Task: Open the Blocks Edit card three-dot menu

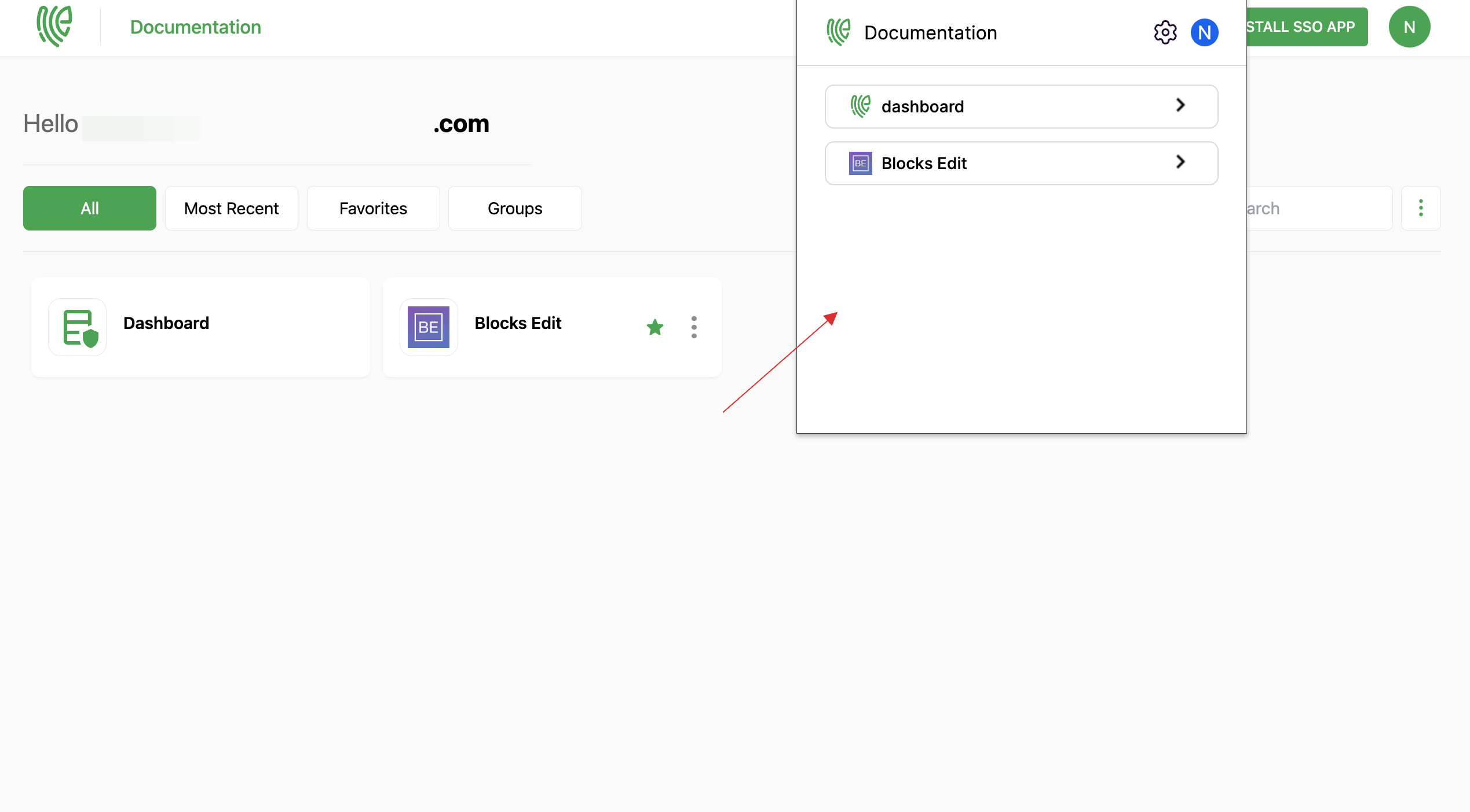Action: click(x=694, y=327)
